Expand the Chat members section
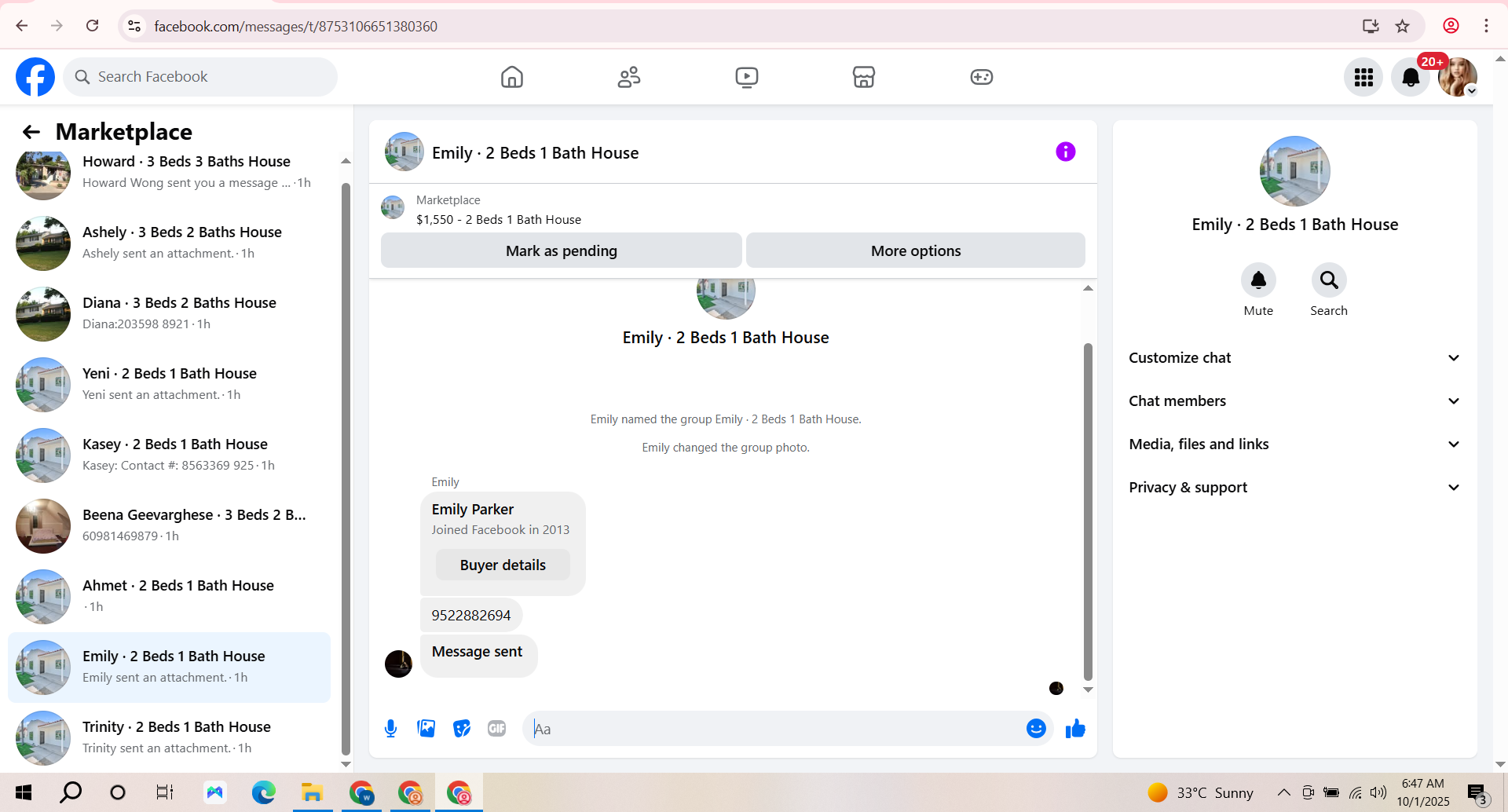The width and height of the screenshot is (1508, 812). pyautogui.click(x=1294, y=401)
